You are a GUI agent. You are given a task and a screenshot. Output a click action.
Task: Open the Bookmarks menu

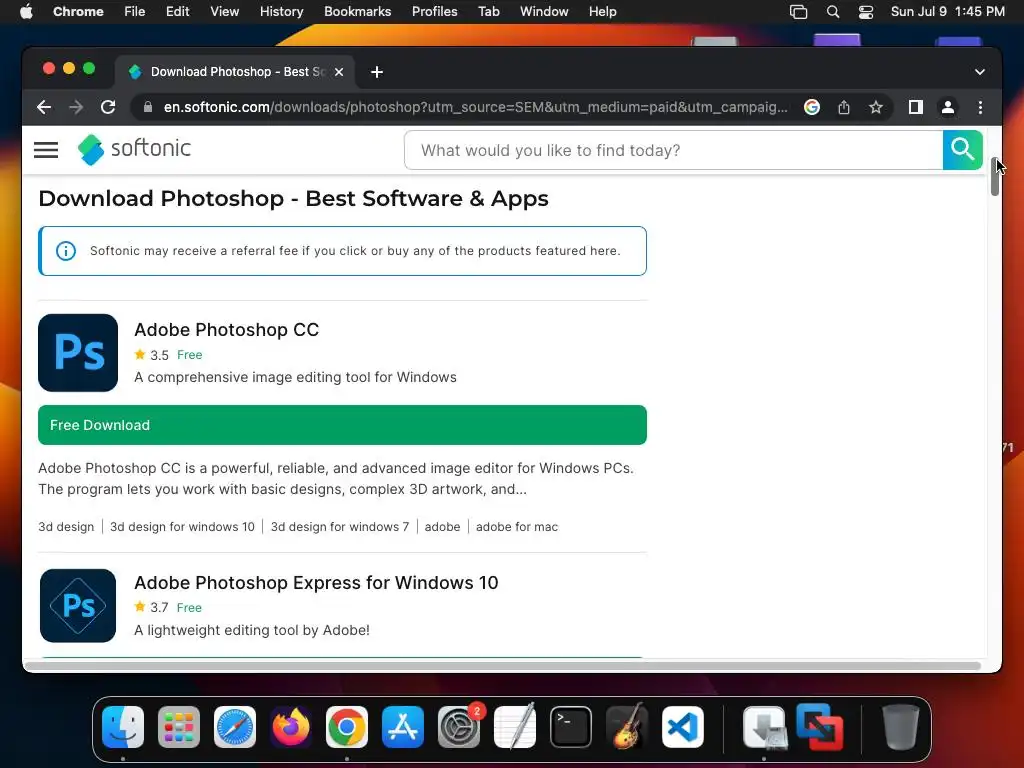pos(357,11)
